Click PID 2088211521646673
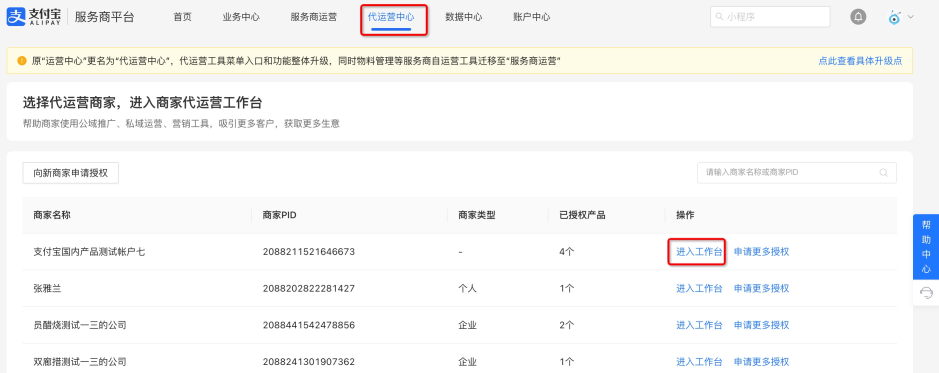This screenshot has height=373, width=939. click(x=309, y=251)
